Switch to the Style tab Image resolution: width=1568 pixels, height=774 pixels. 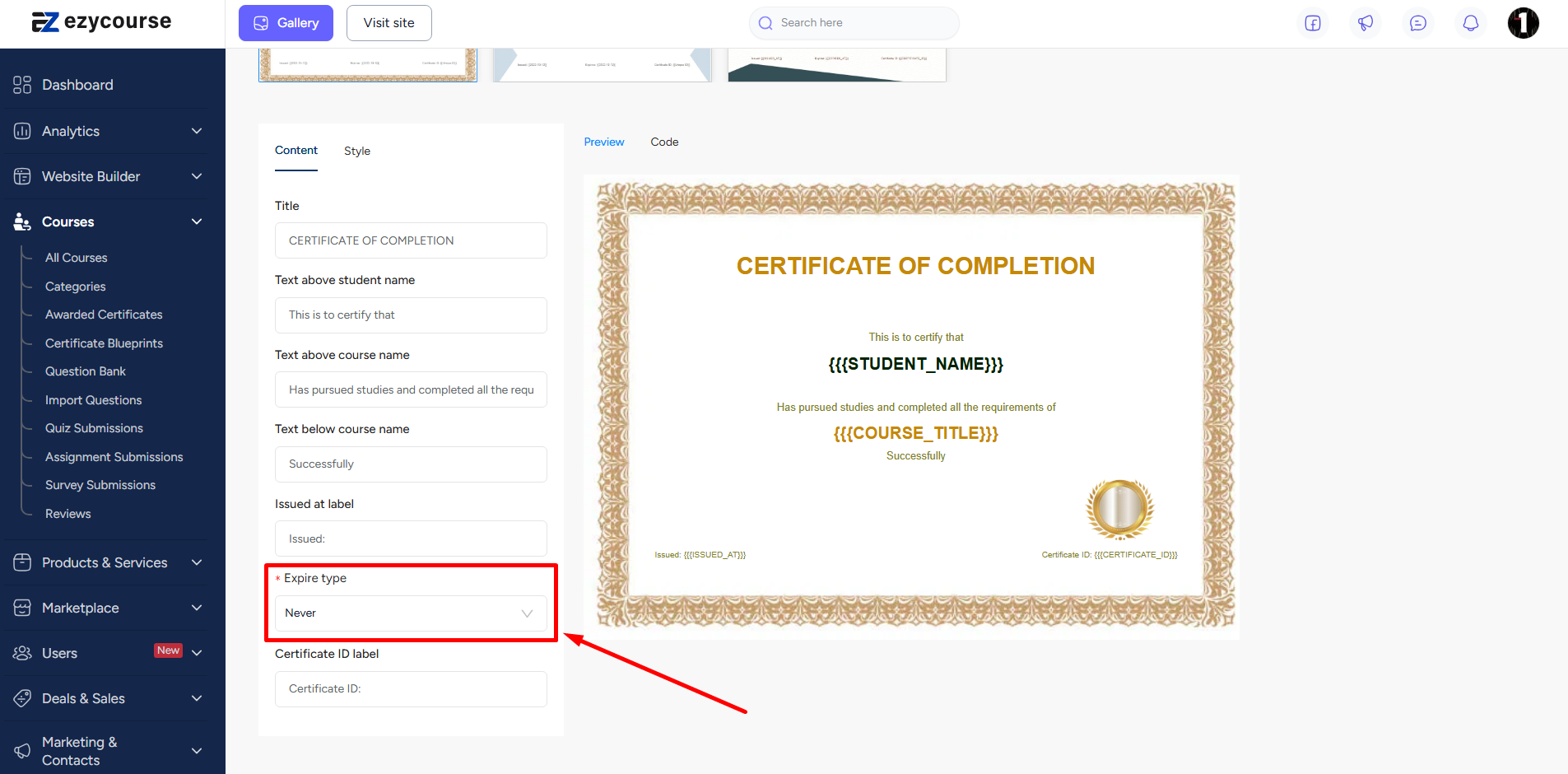[356, 151]
